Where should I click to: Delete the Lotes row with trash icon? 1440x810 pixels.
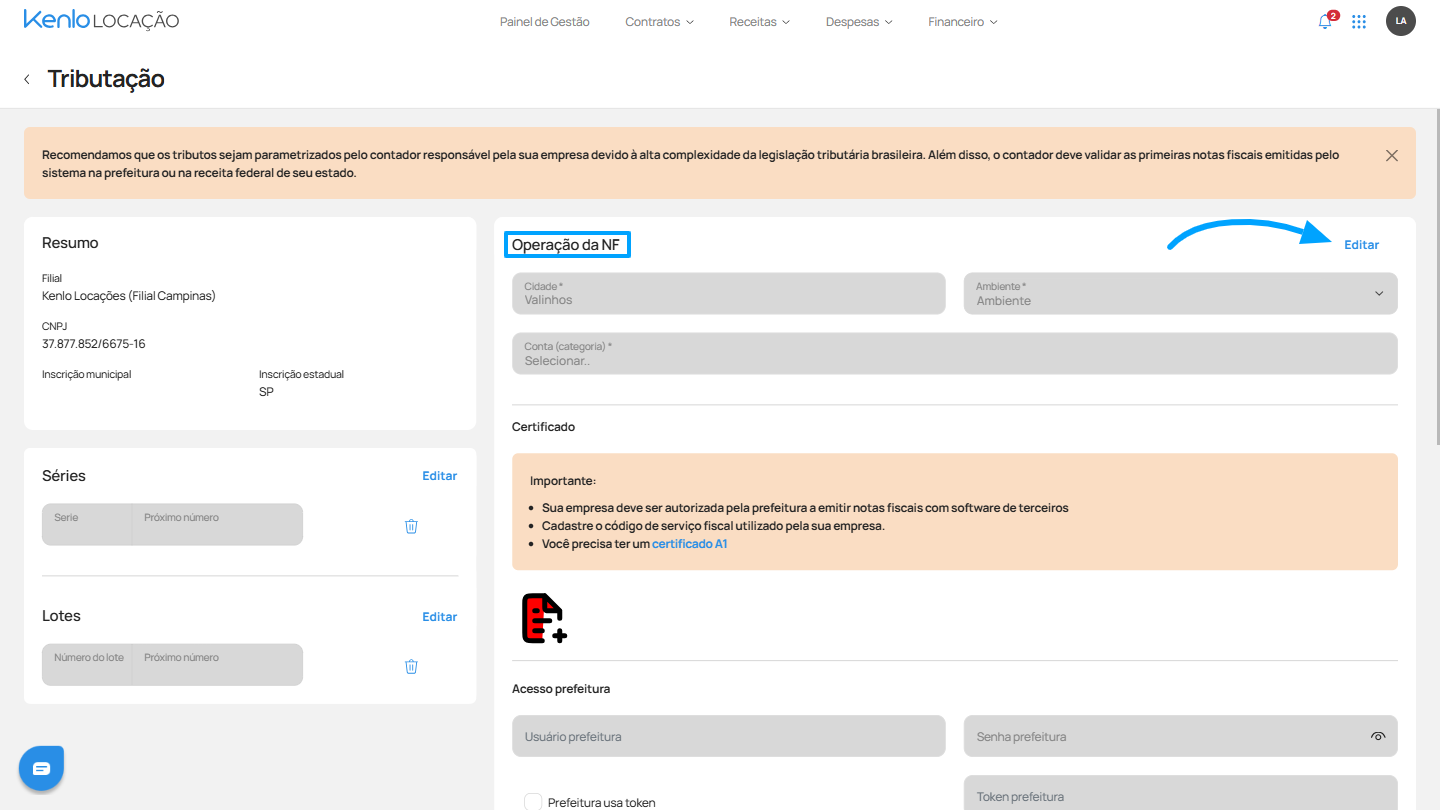(x=411, y=666)
